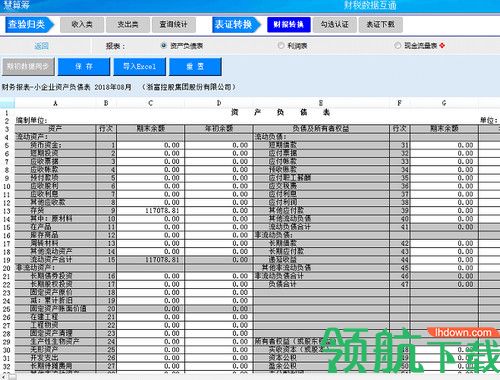Click the 长期债券投资 期末余额 cell
The width and height of the screenshot is (500, 380).
[150, 276]
